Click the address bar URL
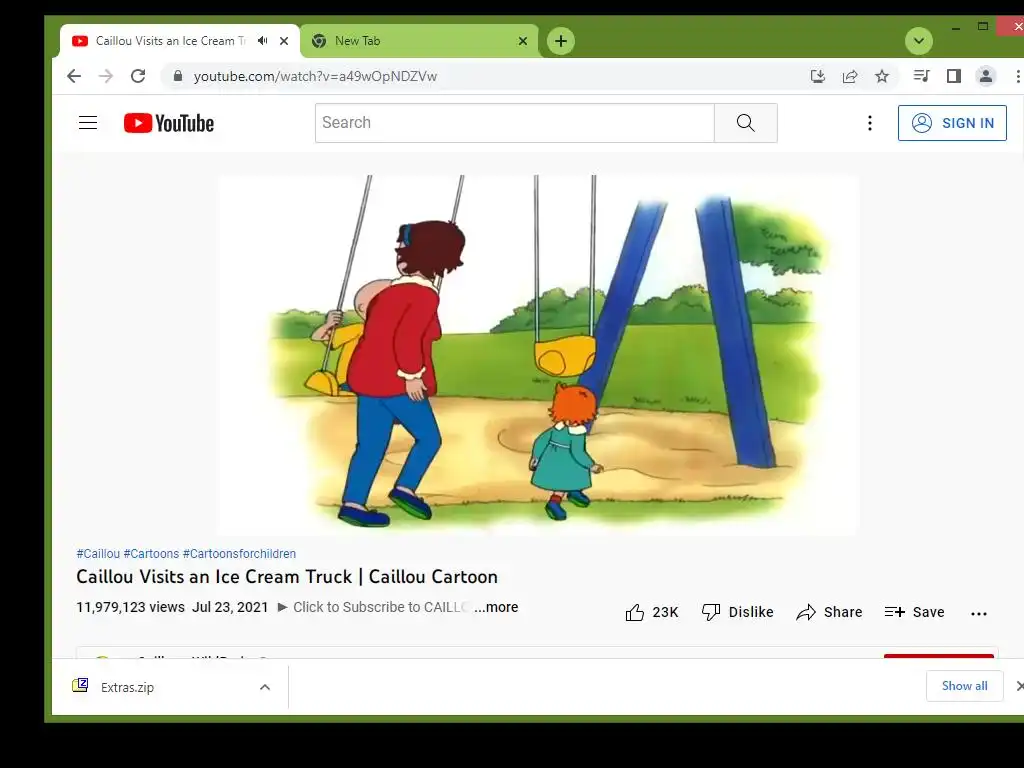 (315, 76)
